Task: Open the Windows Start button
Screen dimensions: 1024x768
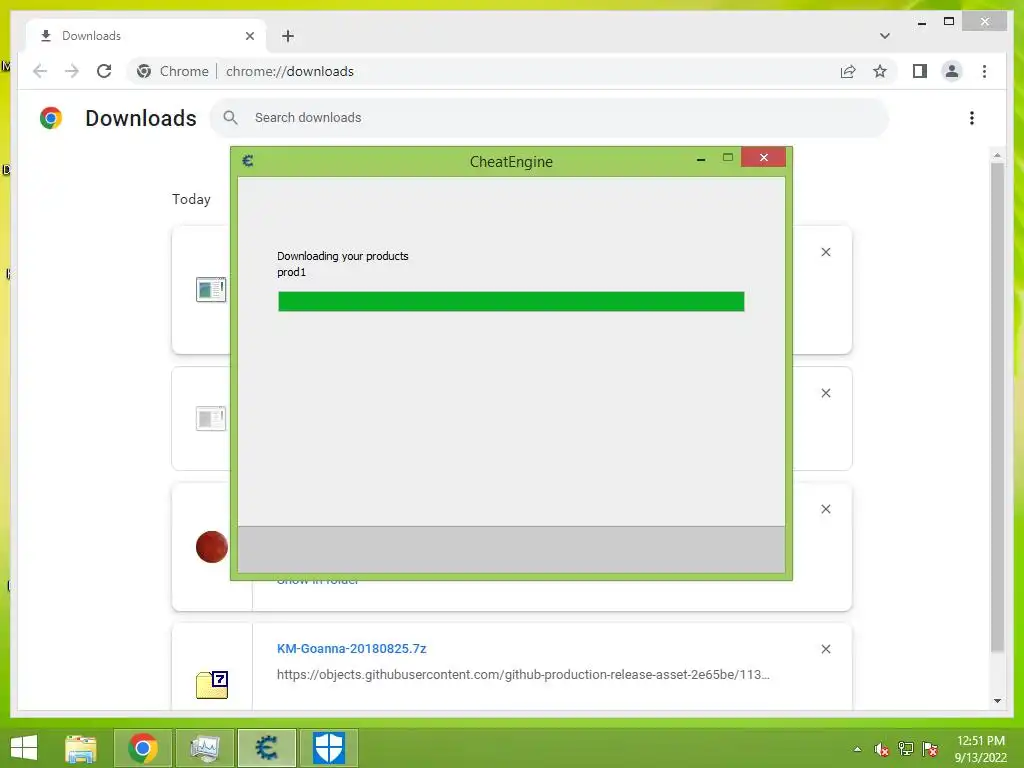Action: tap(24, 748)
